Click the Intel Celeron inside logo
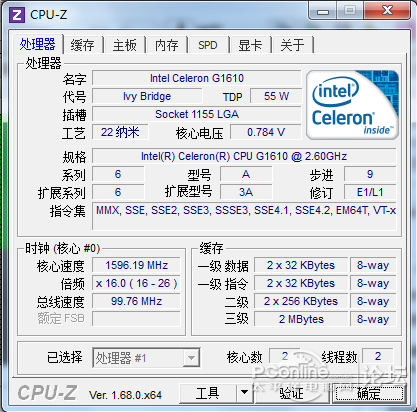The image size is (417, 412). [x=352, y=105]
